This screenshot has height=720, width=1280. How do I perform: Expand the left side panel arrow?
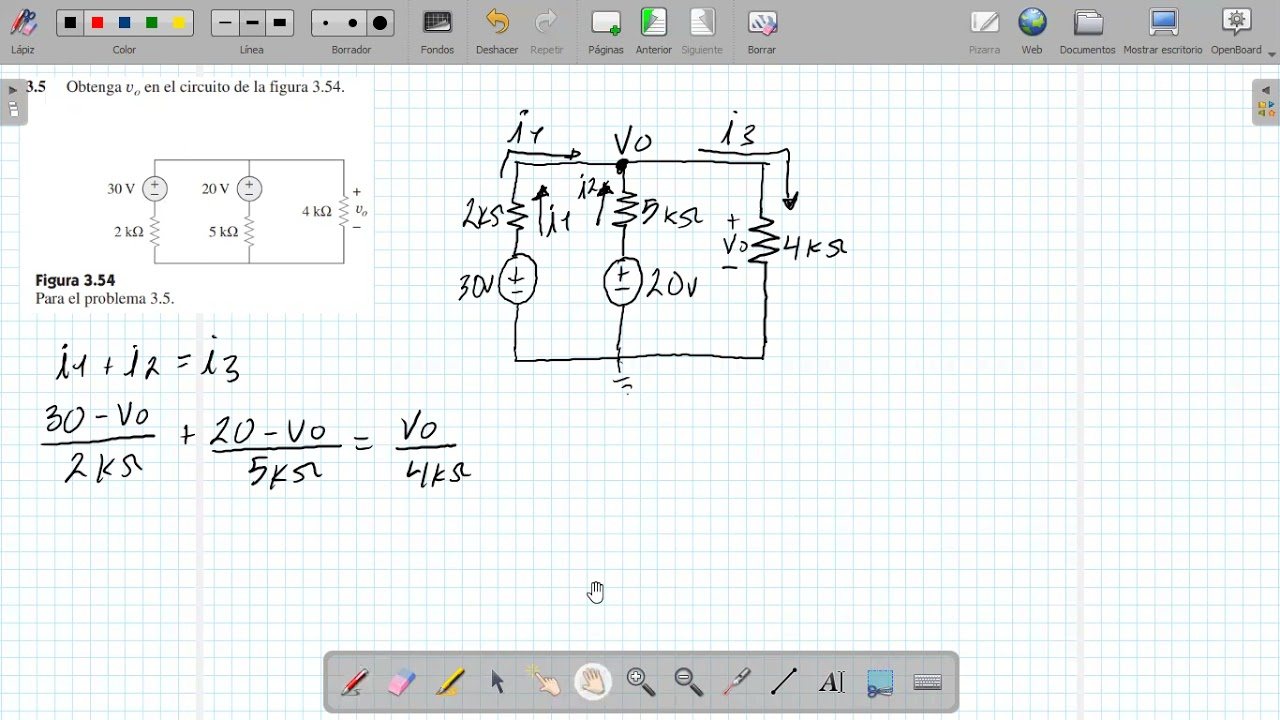coord(13,102)
